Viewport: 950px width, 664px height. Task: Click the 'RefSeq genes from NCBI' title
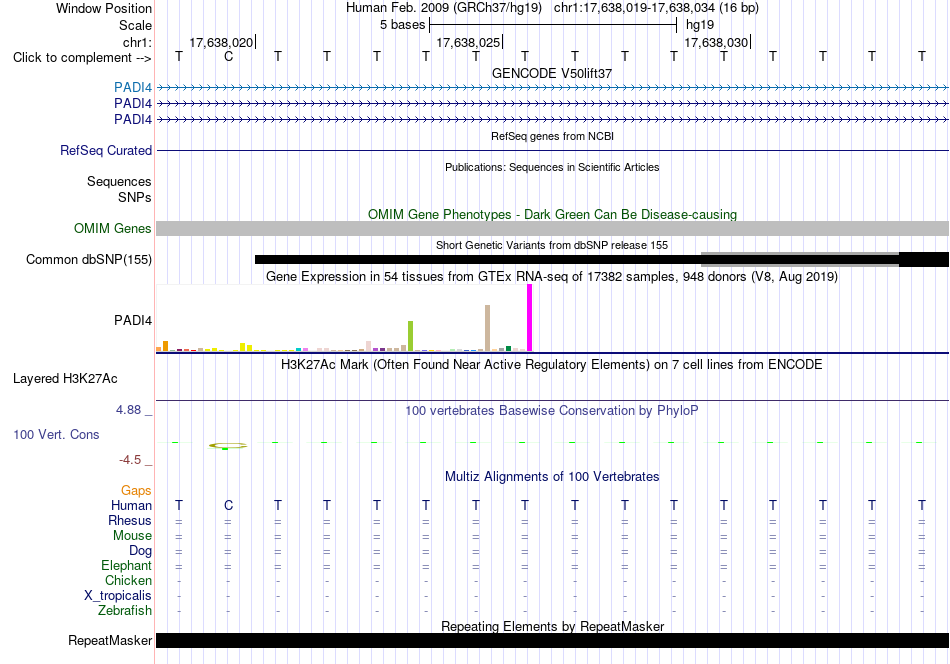pos(552,136)
